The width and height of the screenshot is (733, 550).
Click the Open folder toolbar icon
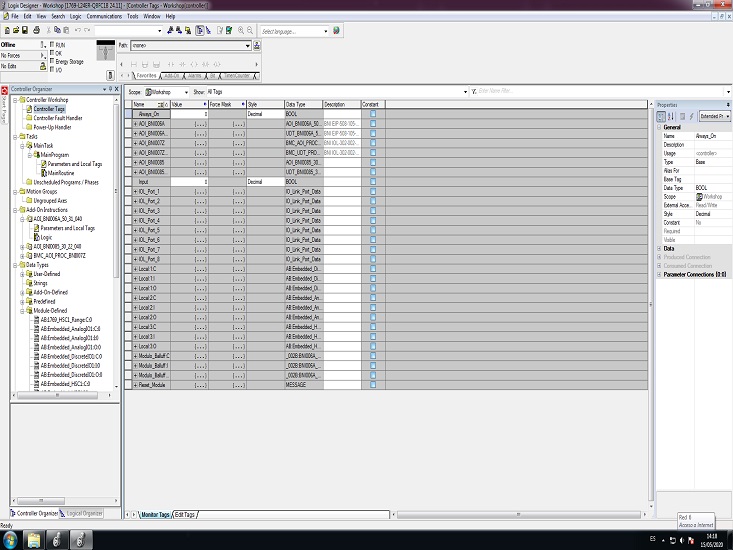15,31
